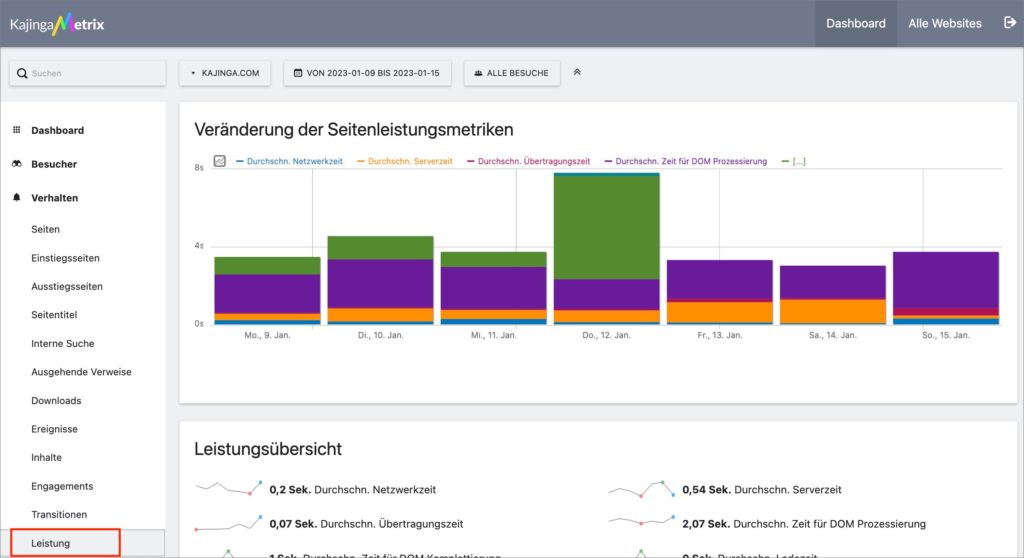The height and width of the screenshot is (558, 1024).
Task: Toggle Zeit für DOM Prozessierung legend series
Action: pyautogui.click(x=686, y=161)
